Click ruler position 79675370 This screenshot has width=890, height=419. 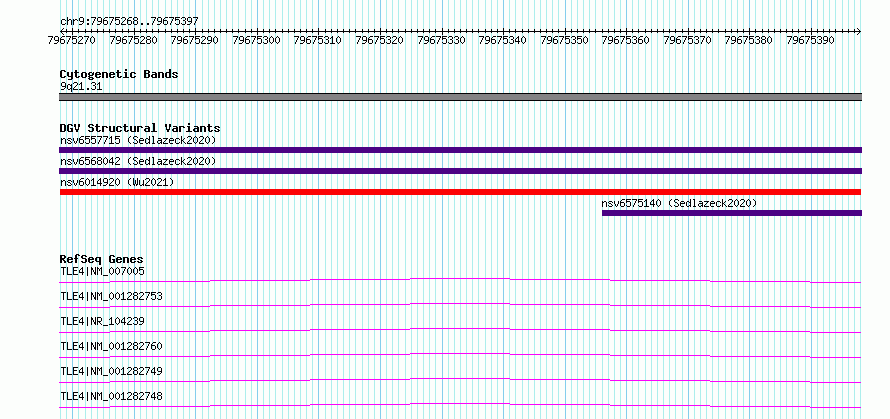point(687,40)
